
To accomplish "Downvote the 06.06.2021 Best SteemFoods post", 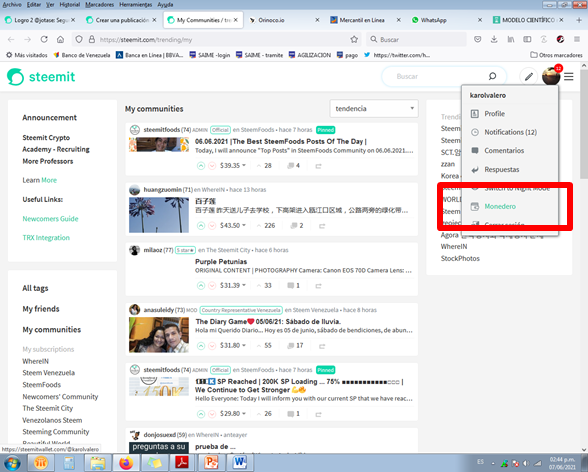I will [x=212, y=166].
